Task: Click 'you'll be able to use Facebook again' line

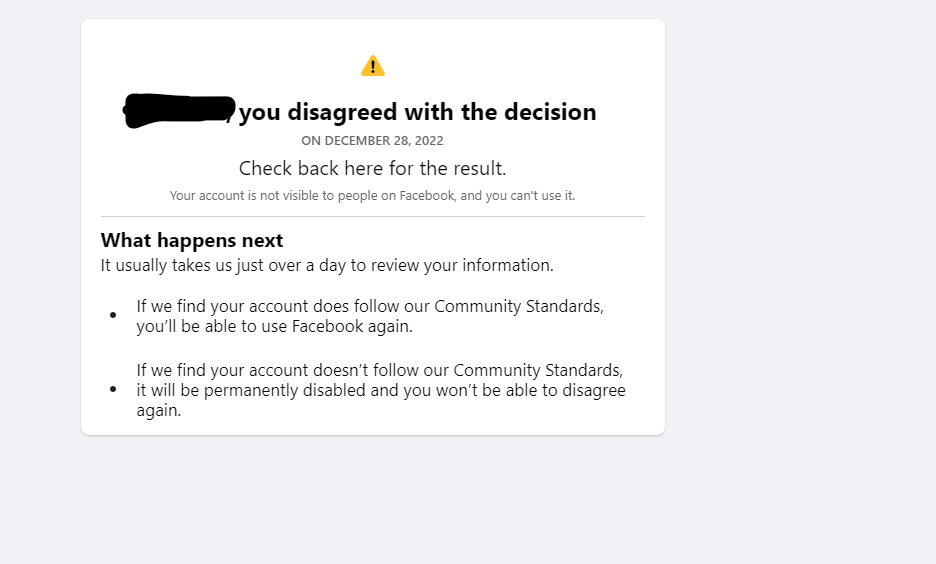Action: click(275, 326)
